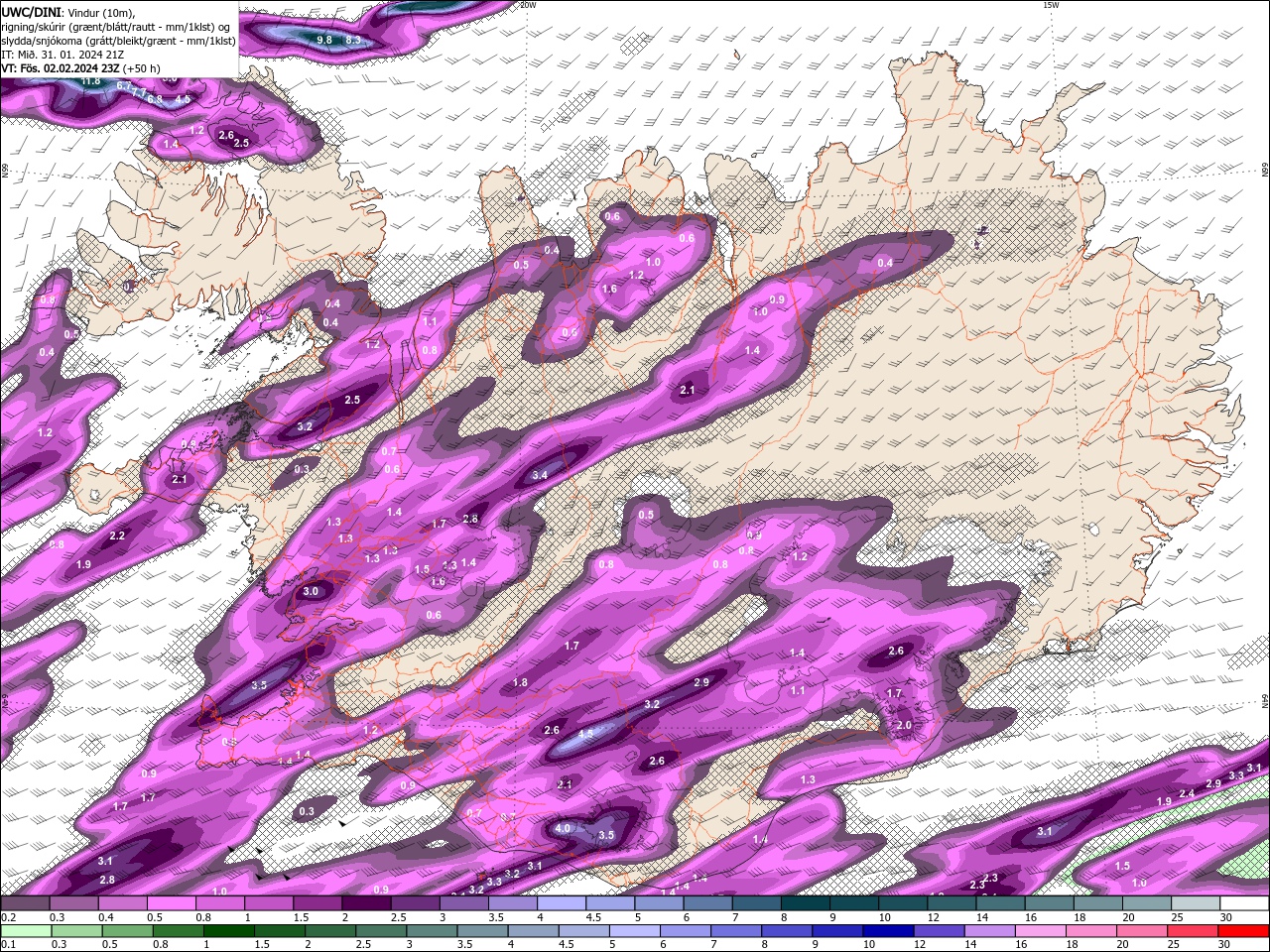
Task: Click the 3.4 precipitation value on the map
Action: [540, 476]
